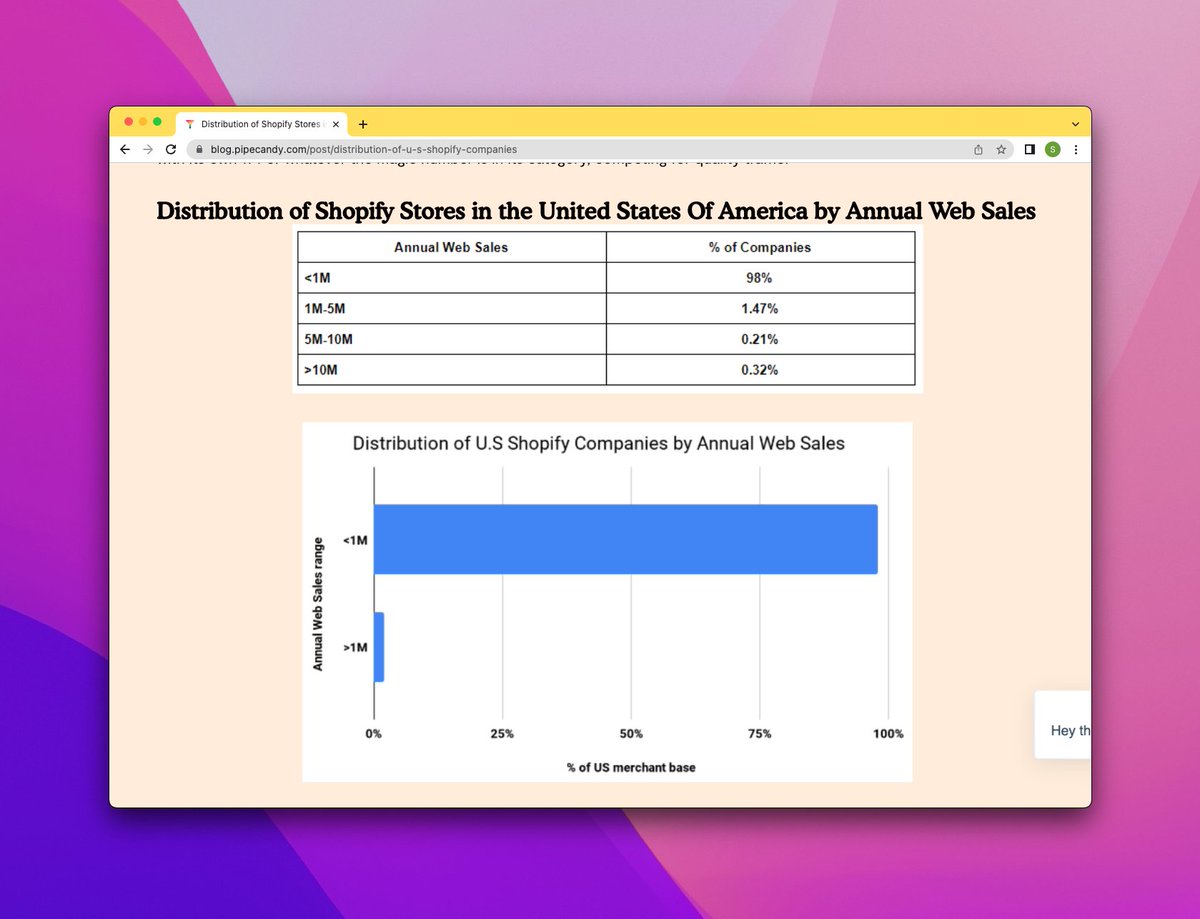The height and width of the screenshot is (919, 1200).
Task: Bookmark this page with the star icon
Action: (1001, 149)
